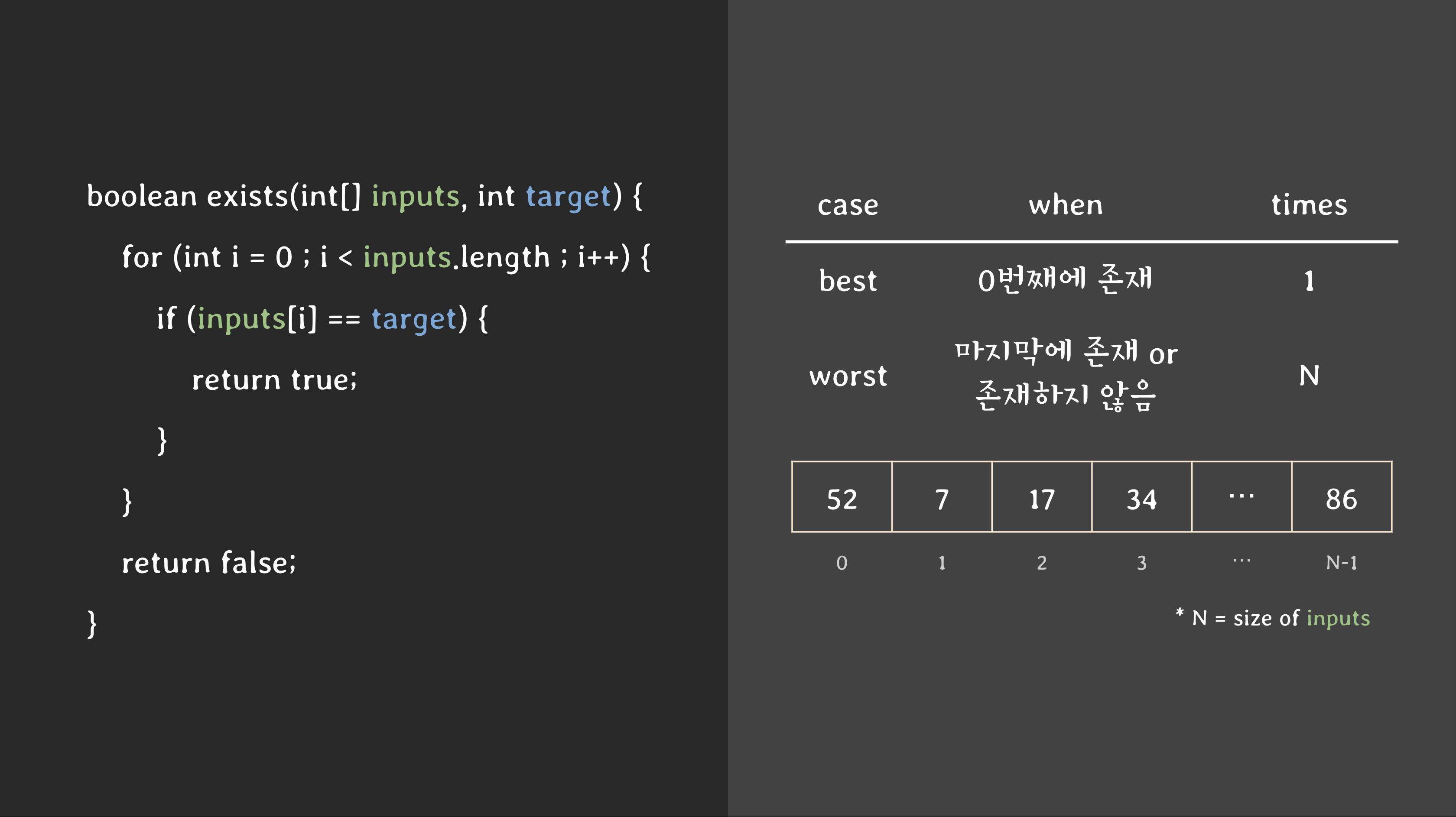
Task: Click the 'times' column header
Action: point(1309,204)
